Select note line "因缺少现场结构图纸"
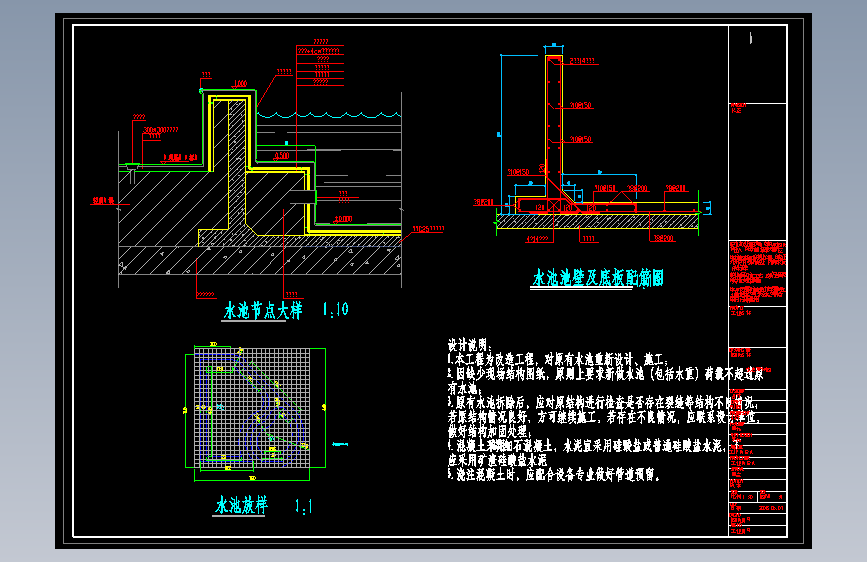867x562 pixels. tap(605, 374)
